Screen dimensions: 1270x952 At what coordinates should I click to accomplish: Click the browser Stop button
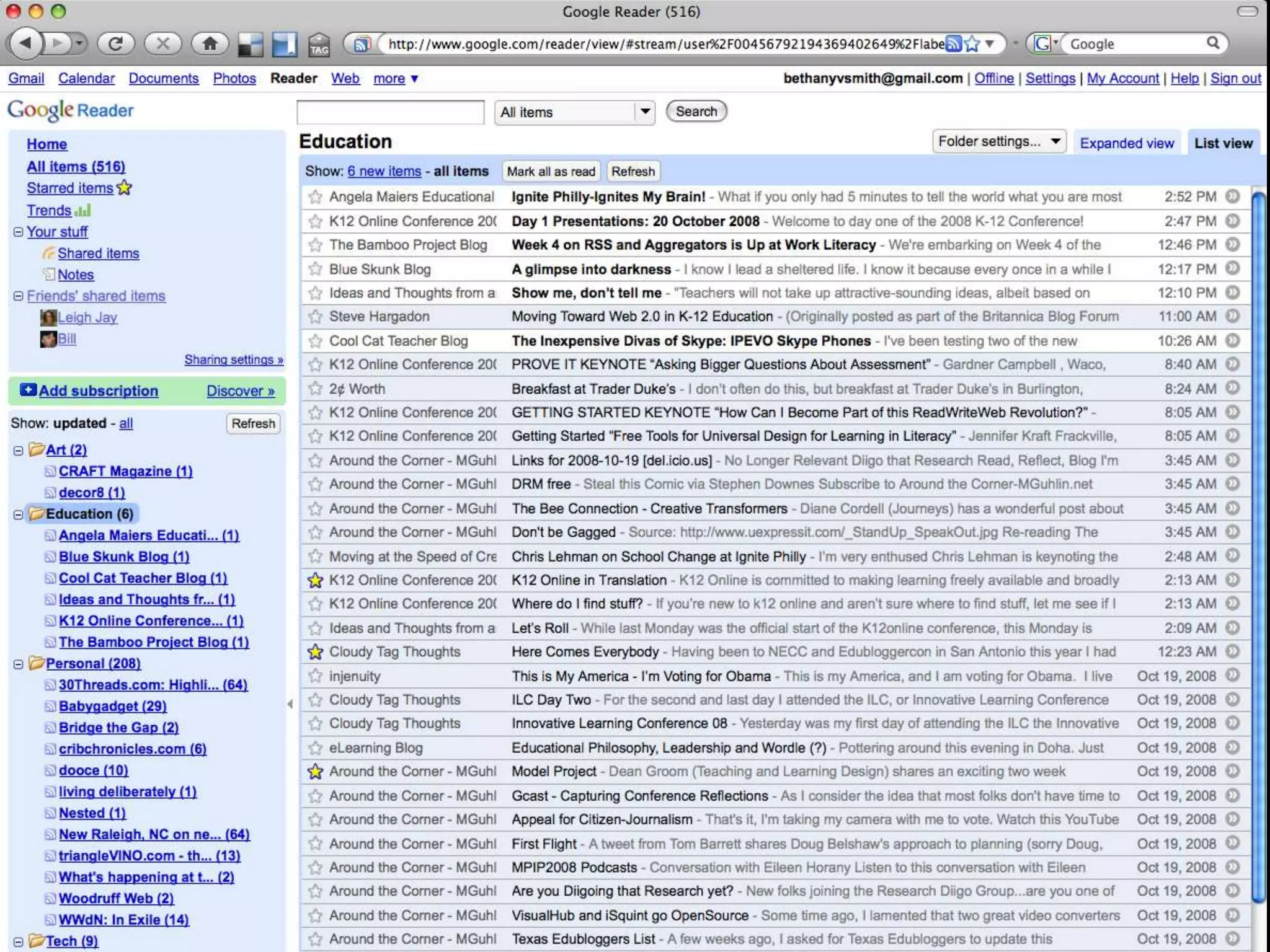163,43
